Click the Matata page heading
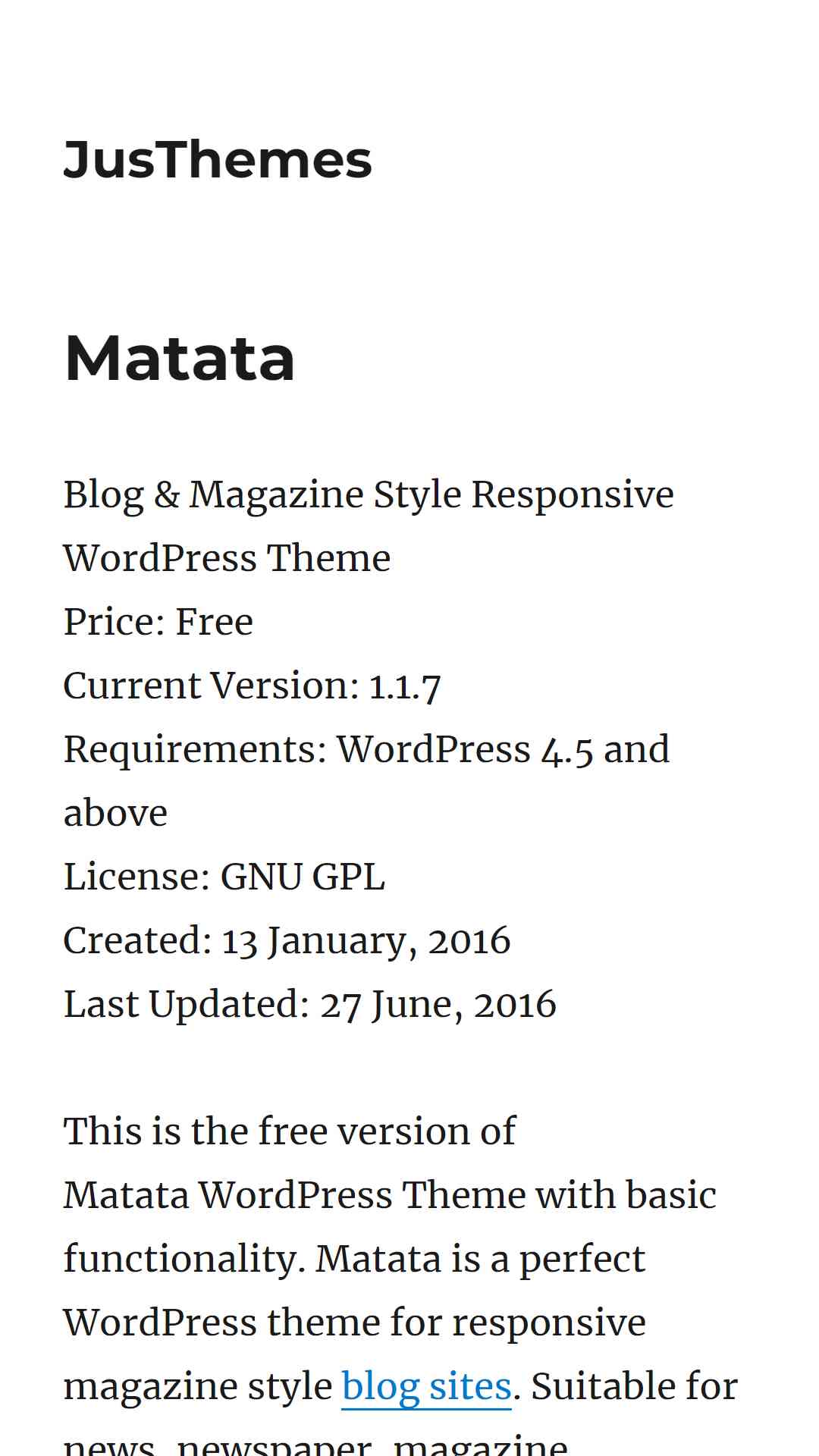The image size is (819, 1456). pos(180,358)
